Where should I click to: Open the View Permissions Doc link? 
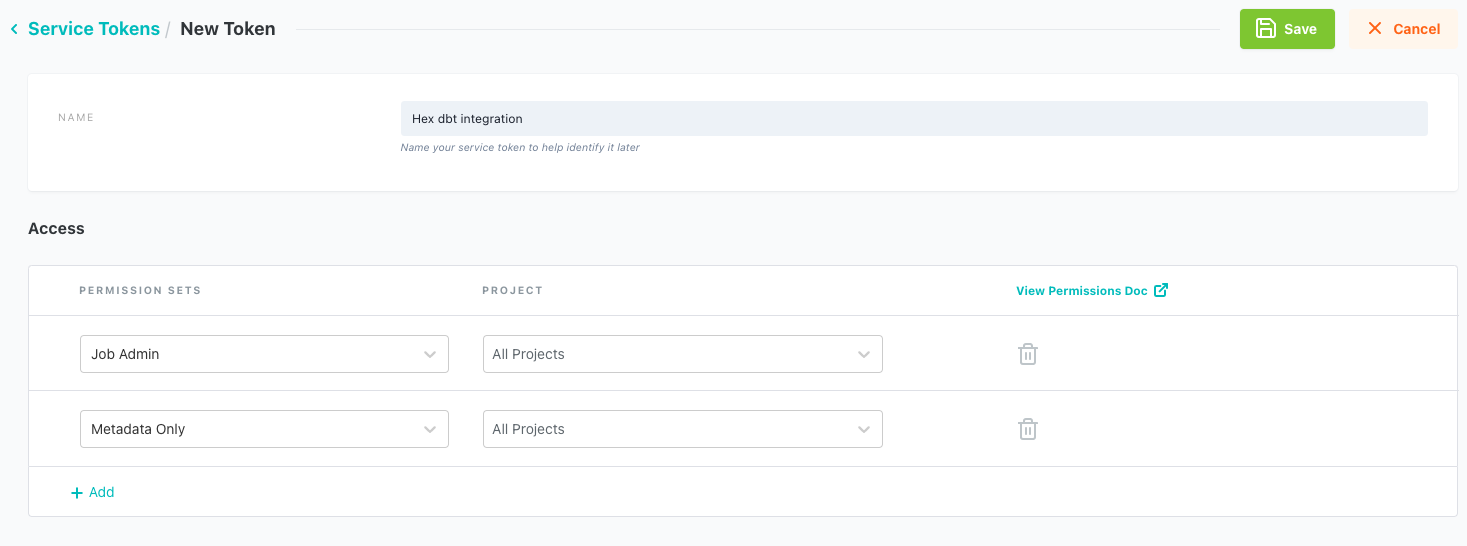click(1081, 291)
